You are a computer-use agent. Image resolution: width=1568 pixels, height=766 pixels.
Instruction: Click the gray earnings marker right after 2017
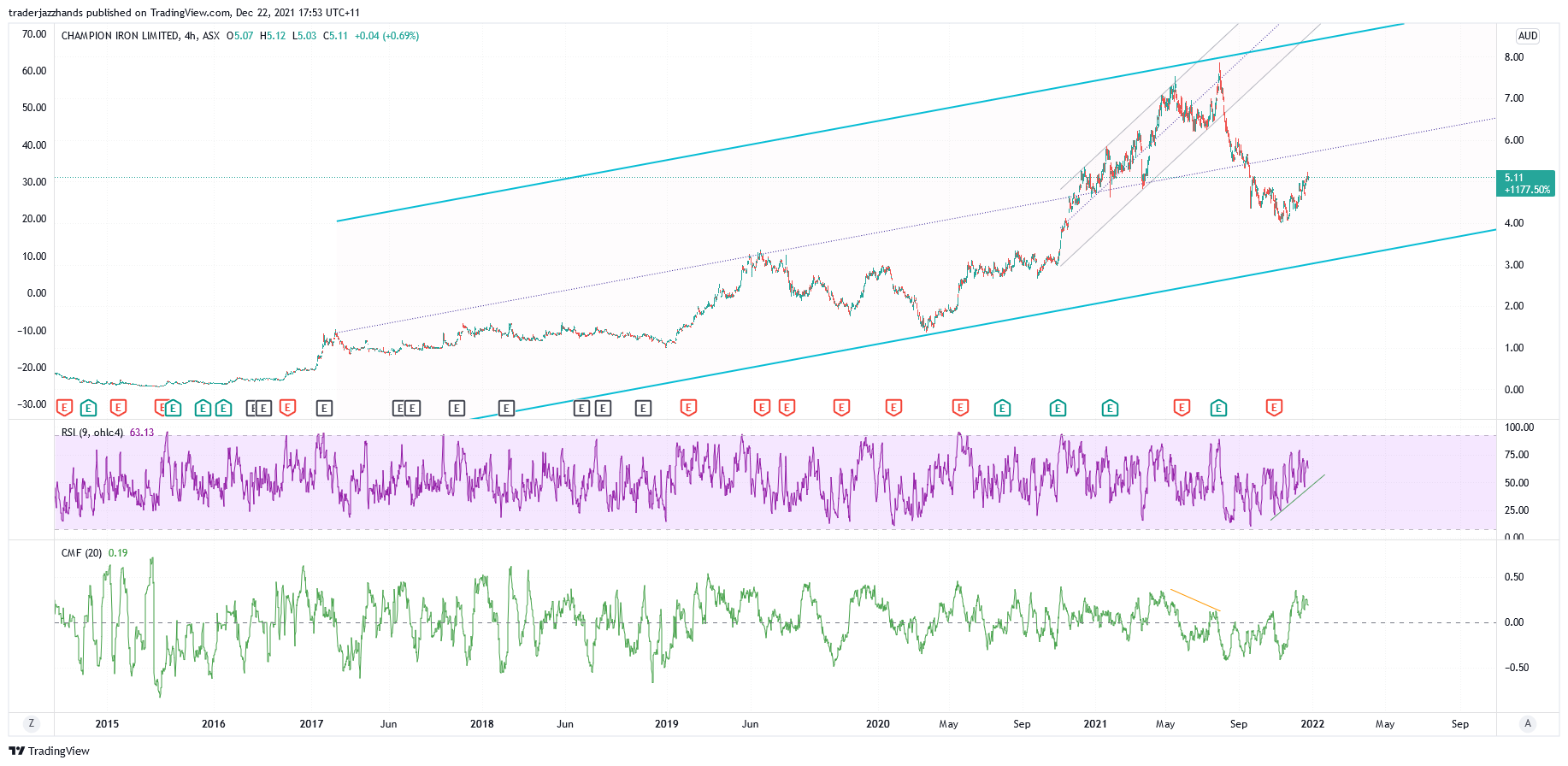[323, 408]
